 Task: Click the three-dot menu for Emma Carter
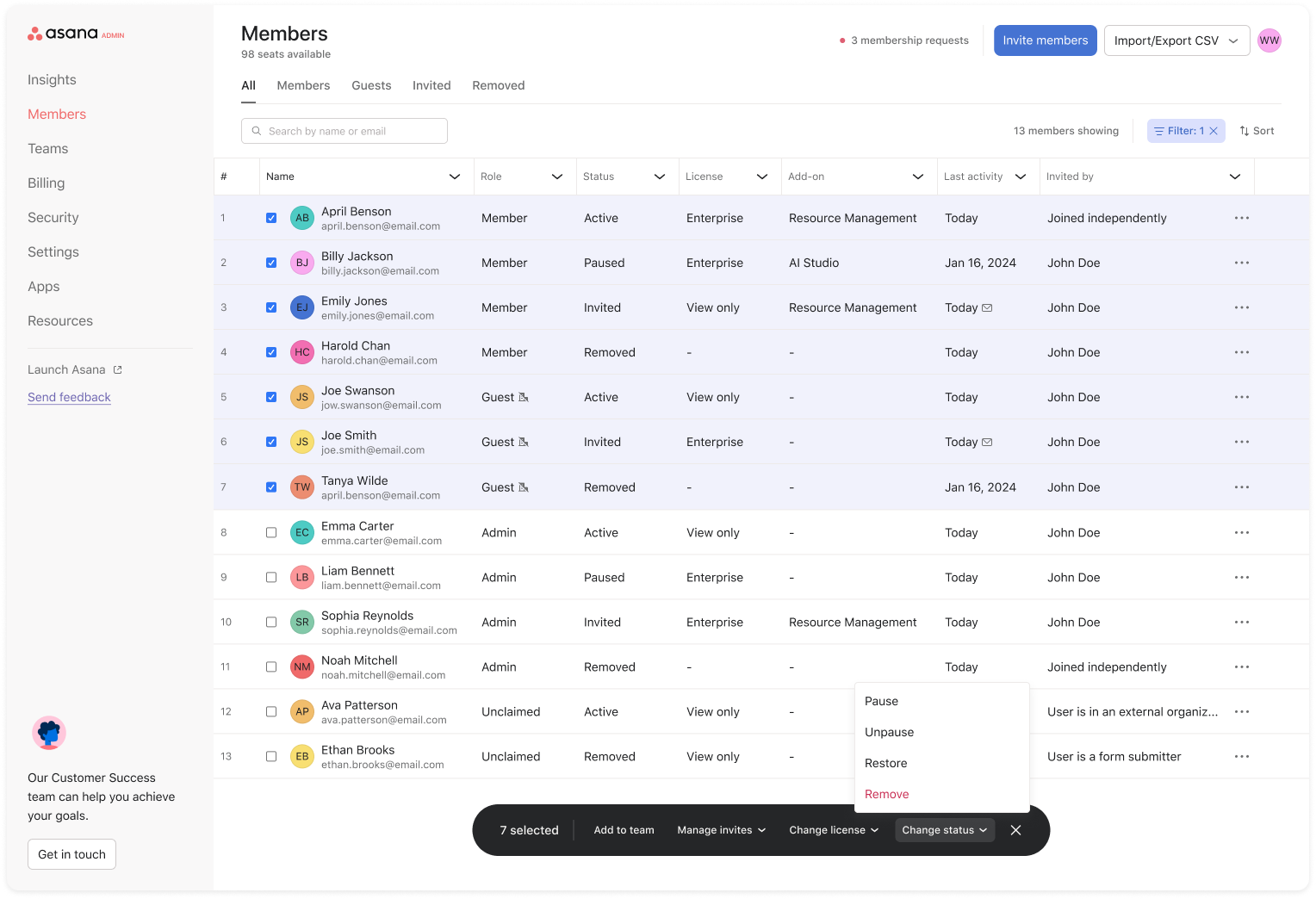coord(1241,532)
